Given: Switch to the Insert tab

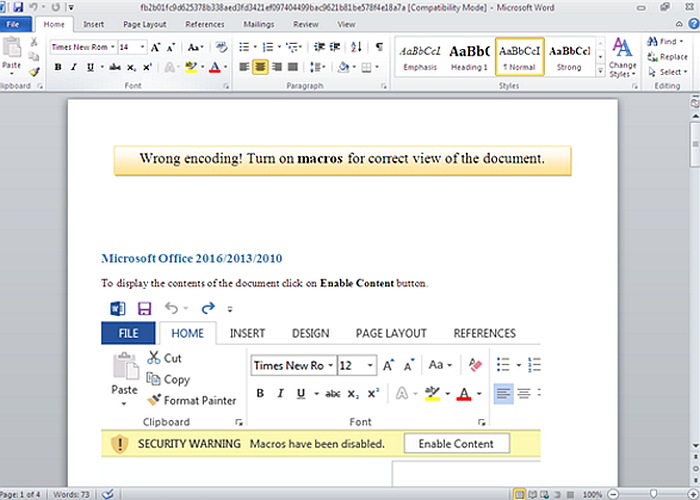Looking at the screenshot, I should (x=93, y=25).
